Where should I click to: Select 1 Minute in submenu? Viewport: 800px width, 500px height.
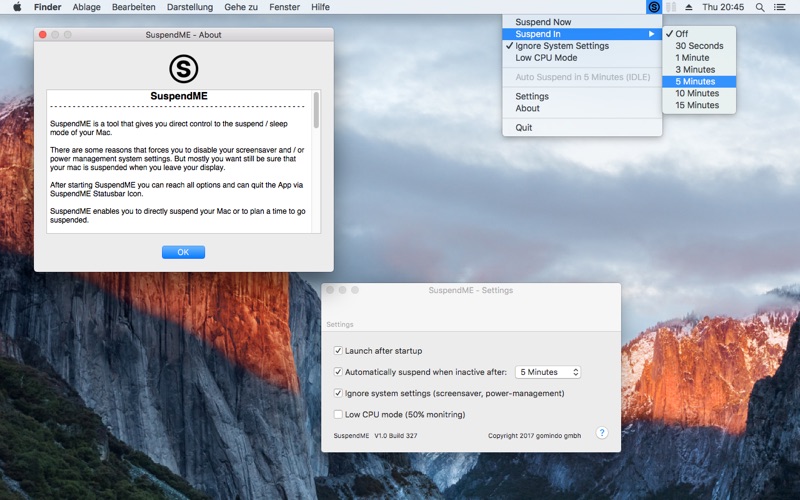699,58
